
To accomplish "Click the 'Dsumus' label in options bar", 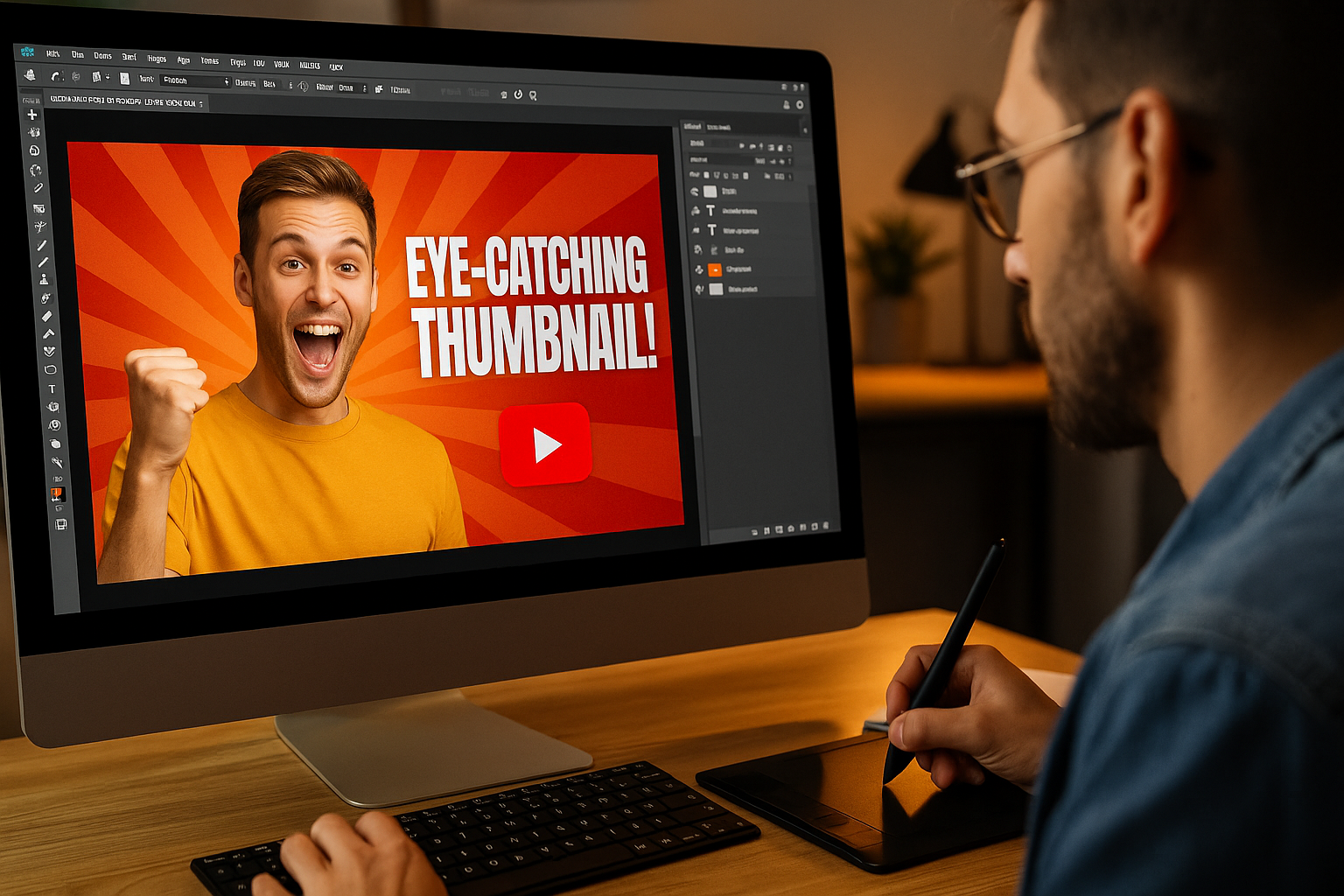I will (x=245, y=83).
